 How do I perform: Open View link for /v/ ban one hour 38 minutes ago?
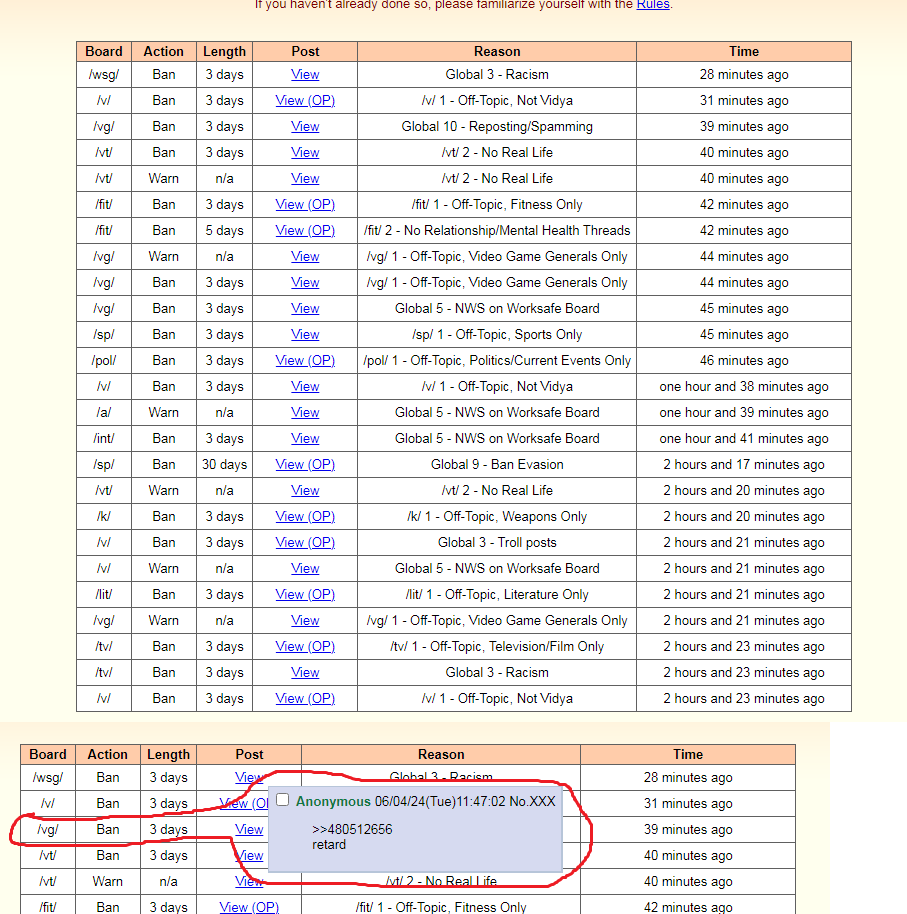(x=305, y=386)
